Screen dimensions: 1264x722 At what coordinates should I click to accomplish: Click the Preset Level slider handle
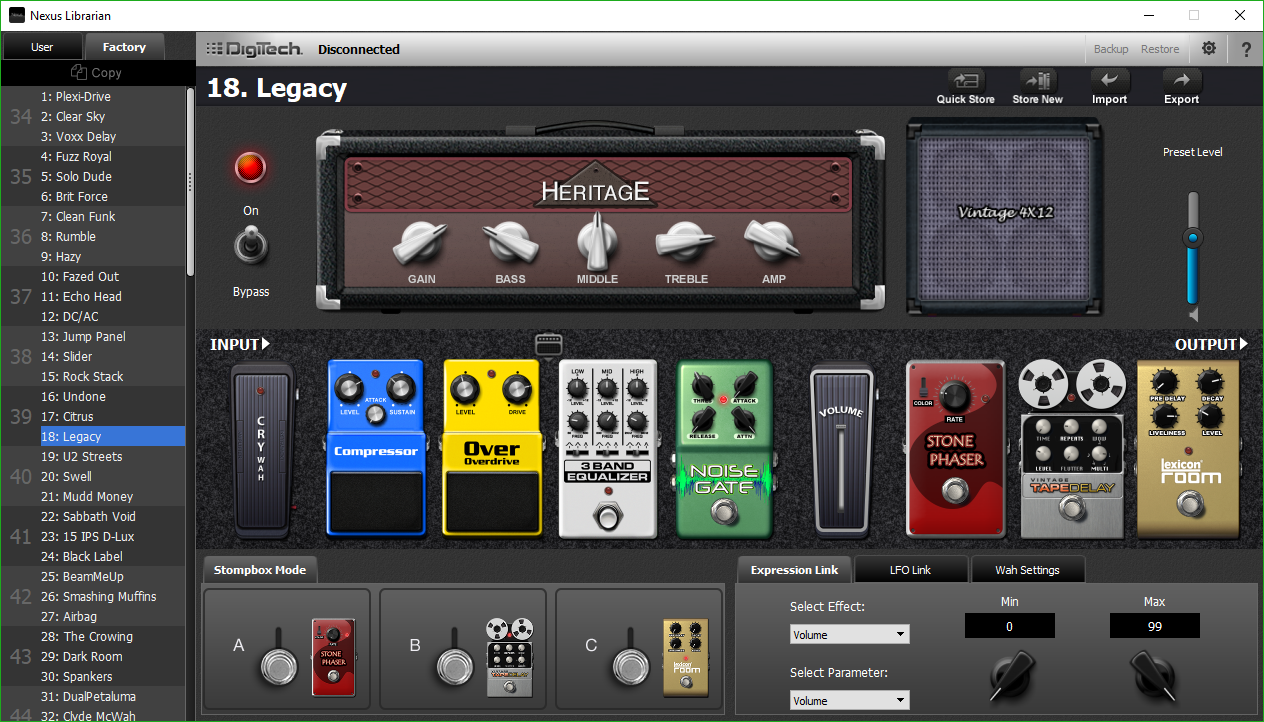(x=1192, y=238)
